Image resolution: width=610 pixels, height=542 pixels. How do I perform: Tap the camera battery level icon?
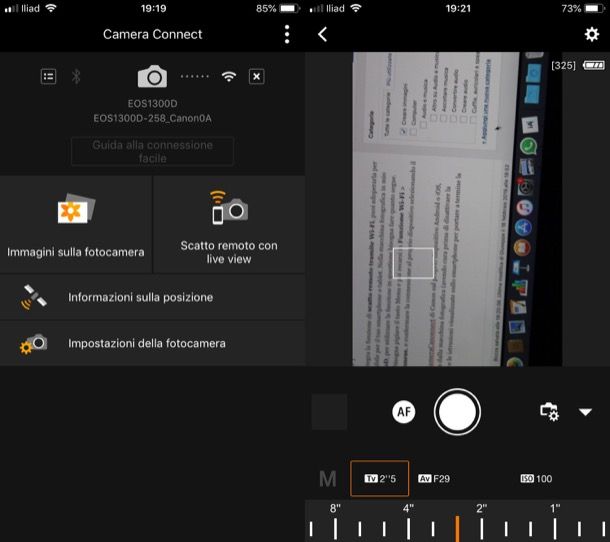tap(594, 65)
